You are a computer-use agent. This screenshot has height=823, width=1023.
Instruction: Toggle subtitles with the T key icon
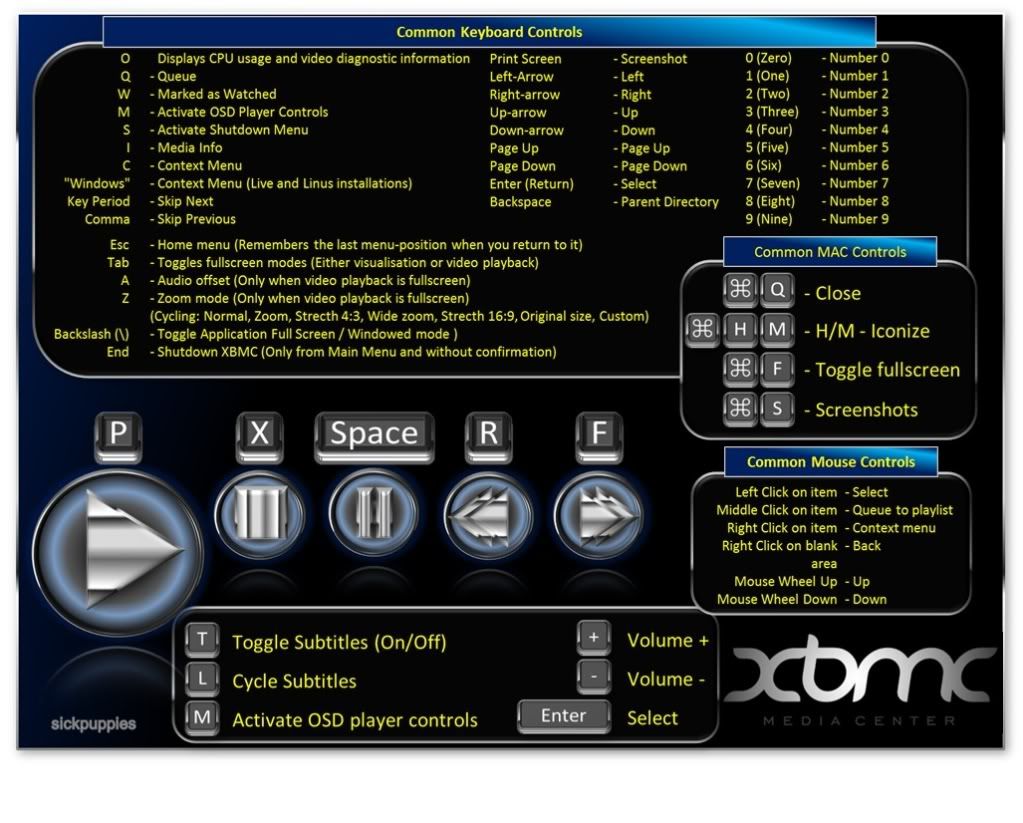coord(203,640)
